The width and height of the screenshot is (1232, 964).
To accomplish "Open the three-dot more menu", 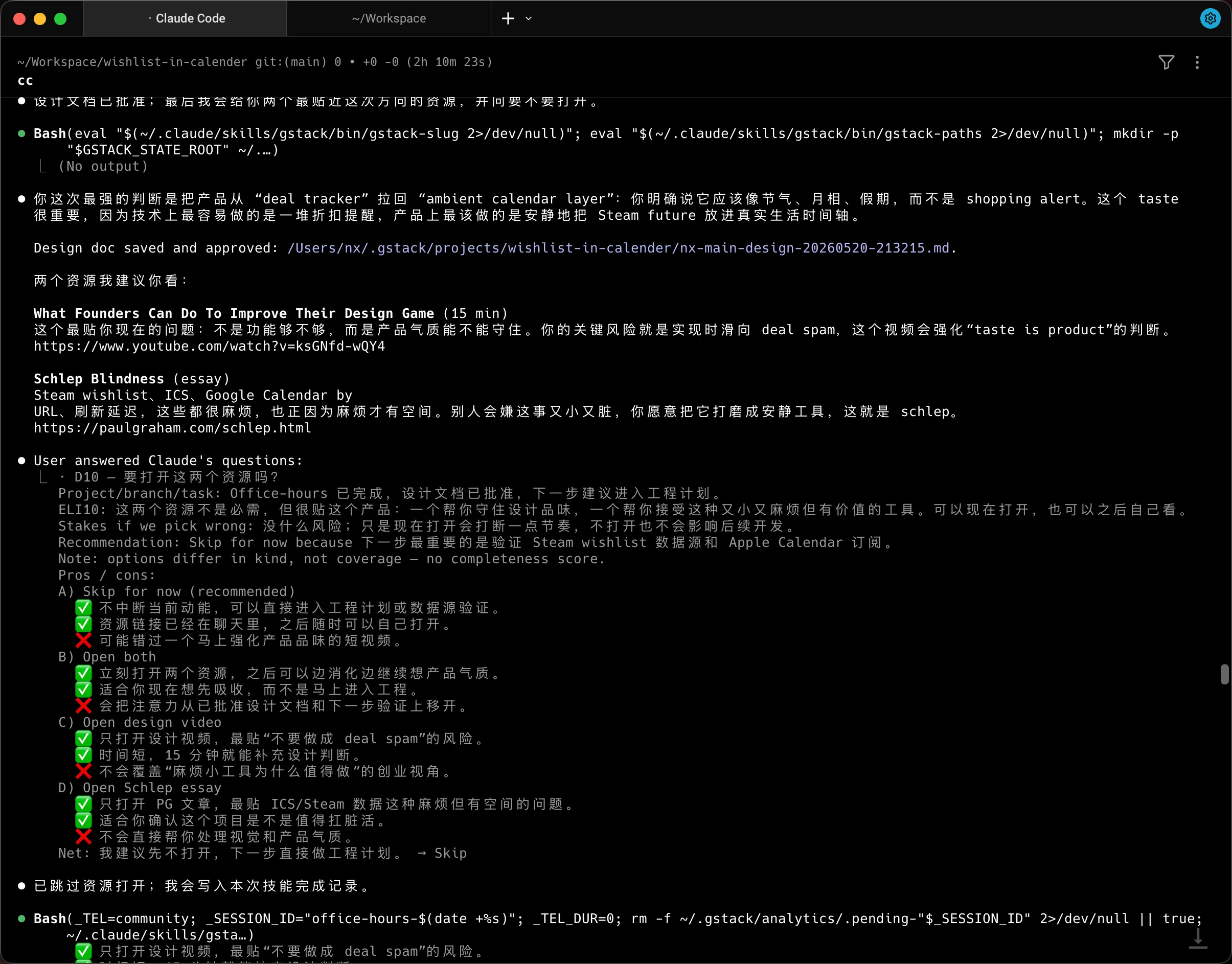I will tap(1197, 62).
